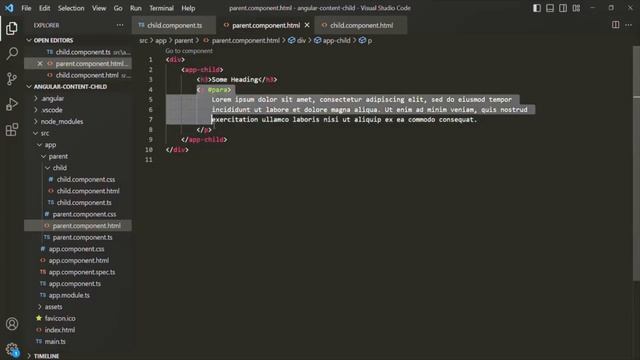The height and width of the screenshot is (360, 640).
Task: Open the Manage gear icon
Action: pos(12,349)
